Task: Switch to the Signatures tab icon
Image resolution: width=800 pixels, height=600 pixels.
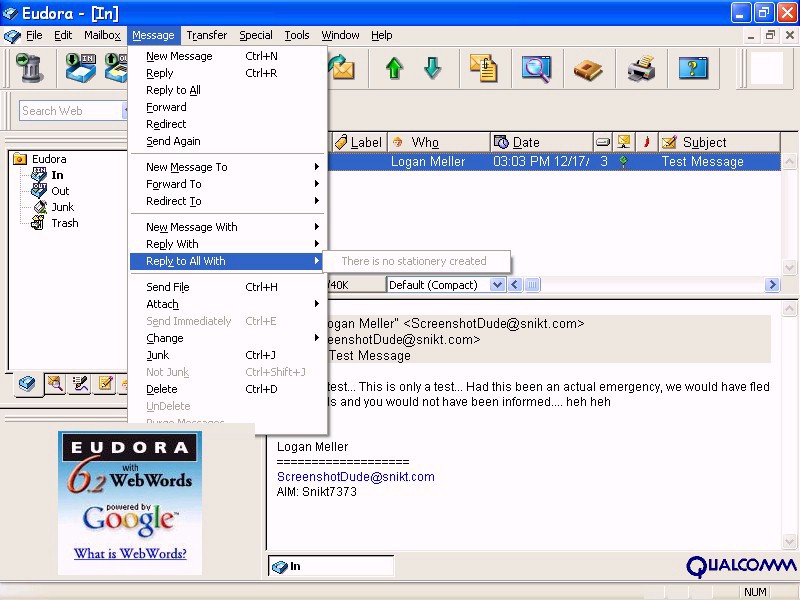Action: 80,384
